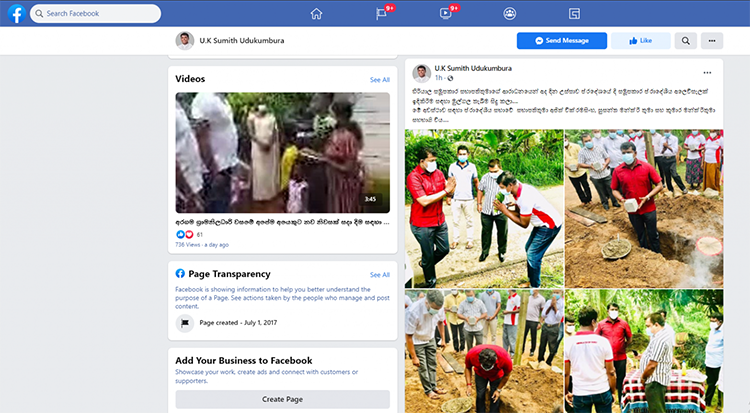Open the post options three-dot menu
Viewport: 750px width, 413px height.
point(707,73)
